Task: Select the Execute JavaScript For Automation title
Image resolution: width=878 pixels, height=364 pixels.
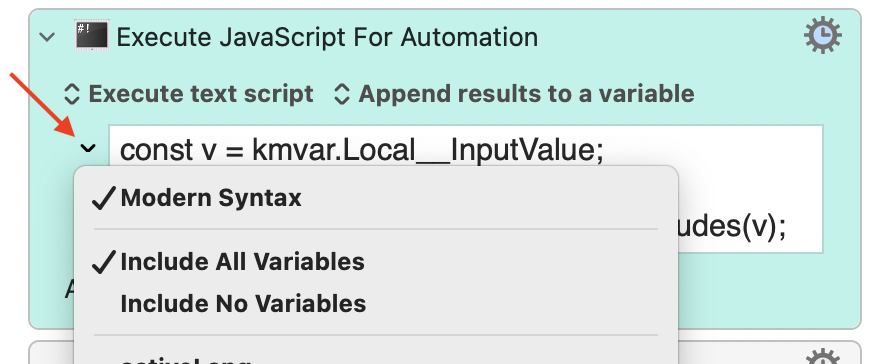Action: click(327, 37)
